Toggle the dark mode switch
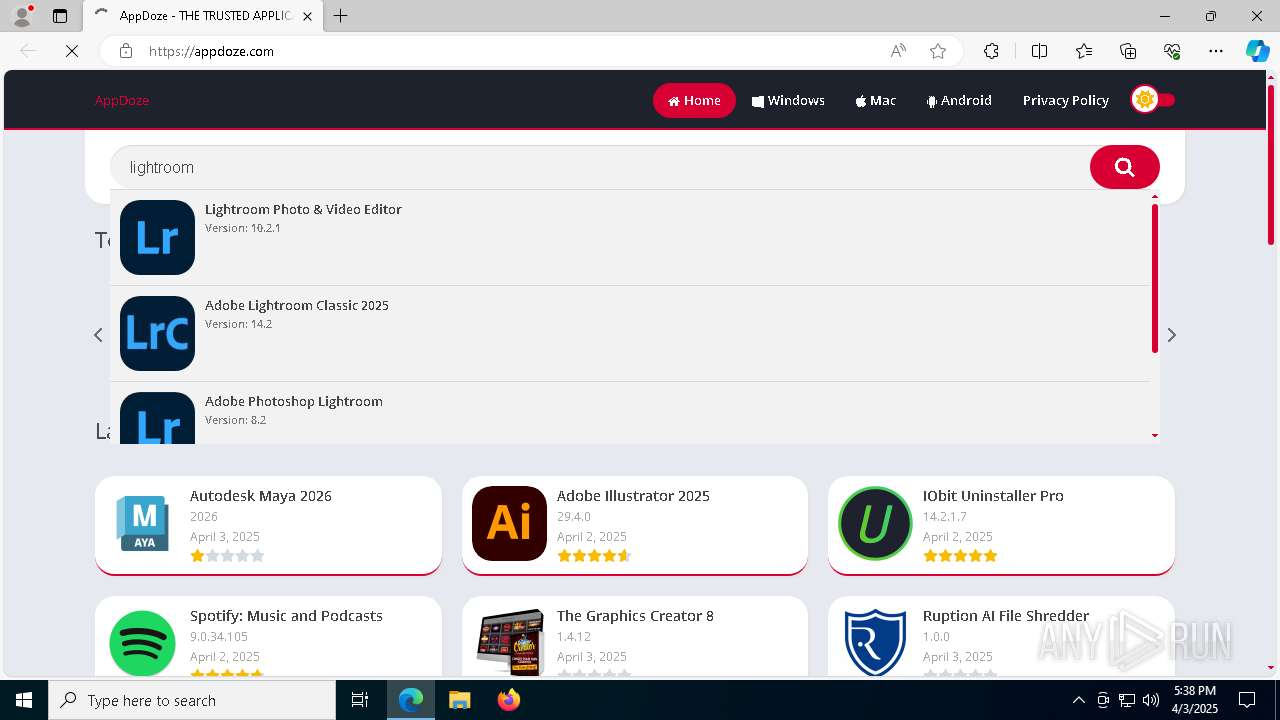 [x=1153, y=100]
